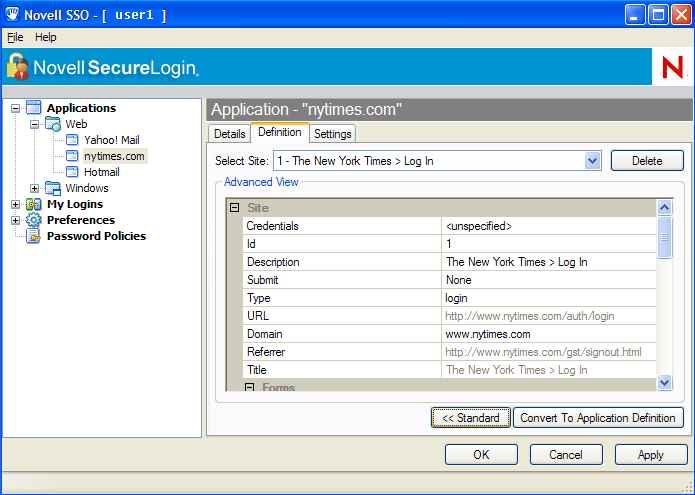Click the Domain property name
Screen dimensions: 695x495
(x=265, y=334)
